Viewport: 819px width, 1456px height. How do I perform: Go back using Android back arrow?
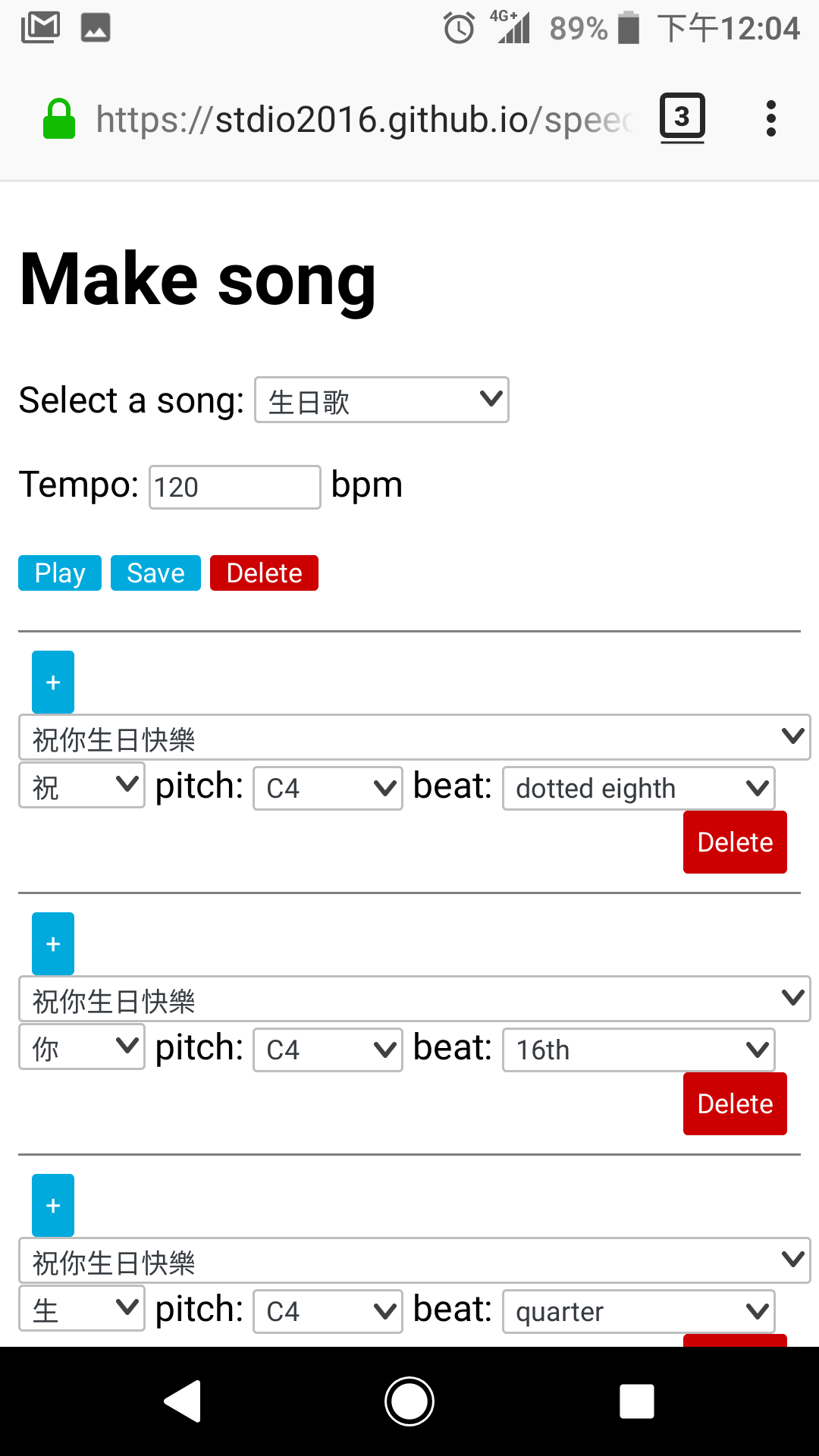183,1401
